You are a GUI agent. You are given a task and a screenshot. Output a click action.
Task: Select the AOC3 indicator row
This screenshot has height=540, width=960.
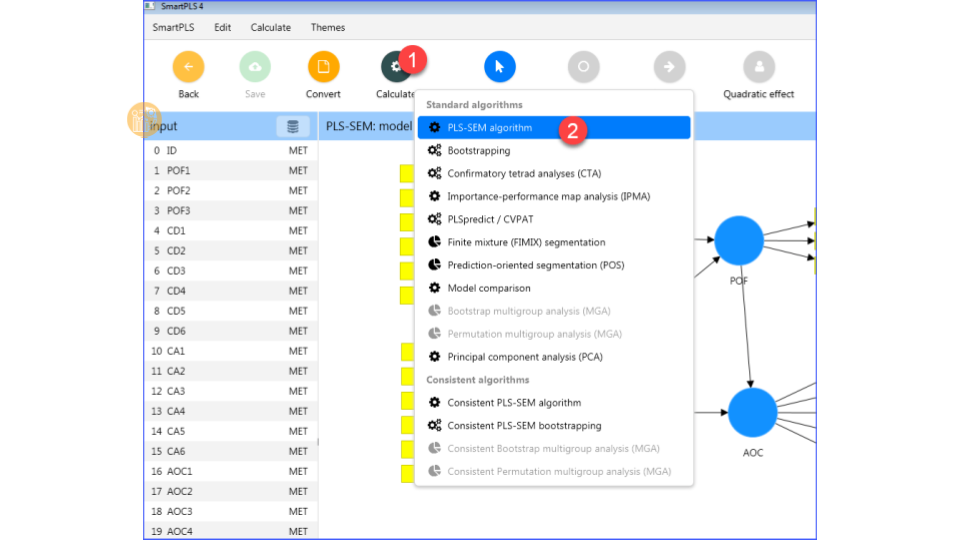231,511
